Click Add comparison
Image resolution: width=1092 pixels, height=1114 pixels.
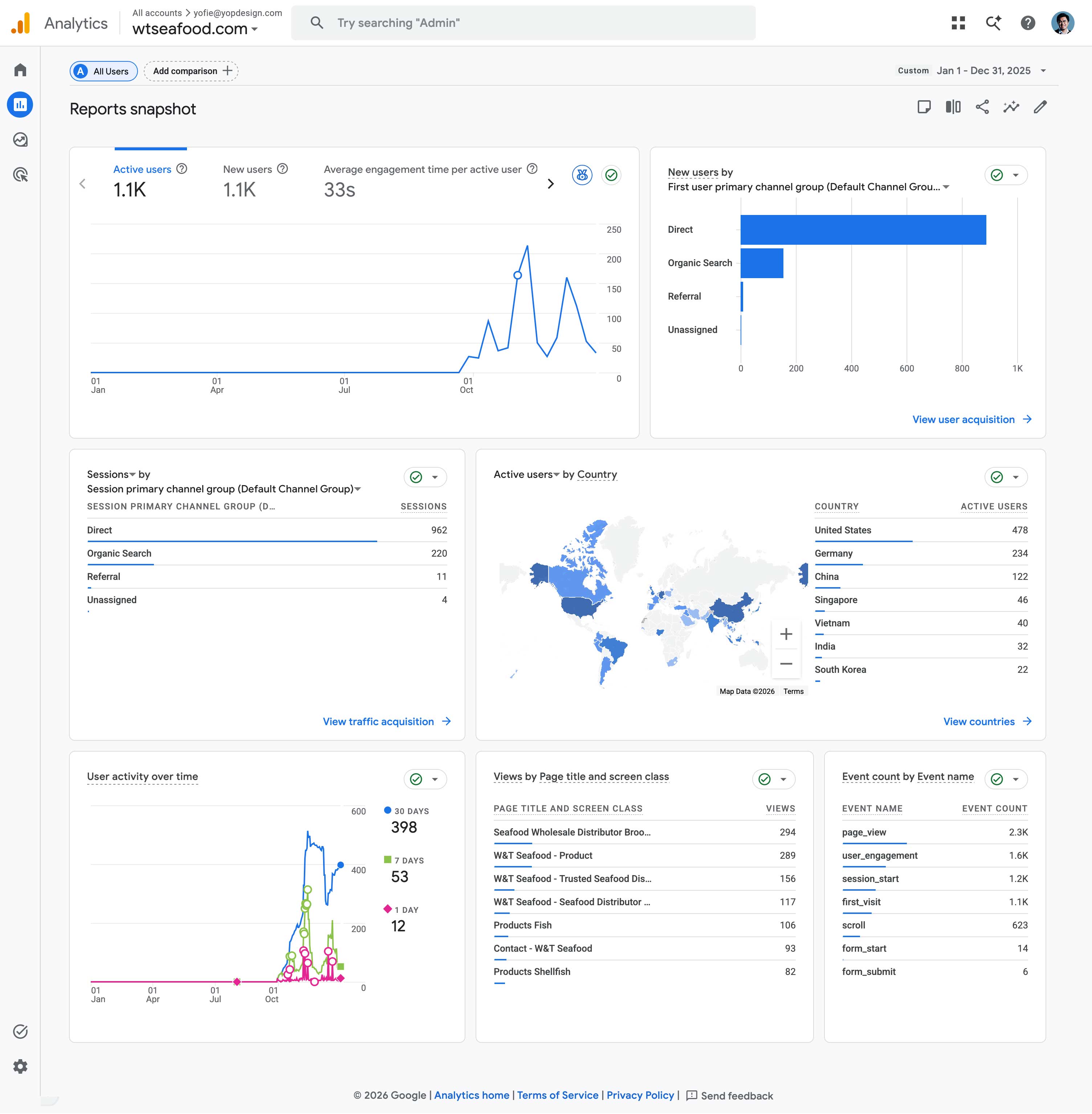pyautogui.click(x=192, y=71)
